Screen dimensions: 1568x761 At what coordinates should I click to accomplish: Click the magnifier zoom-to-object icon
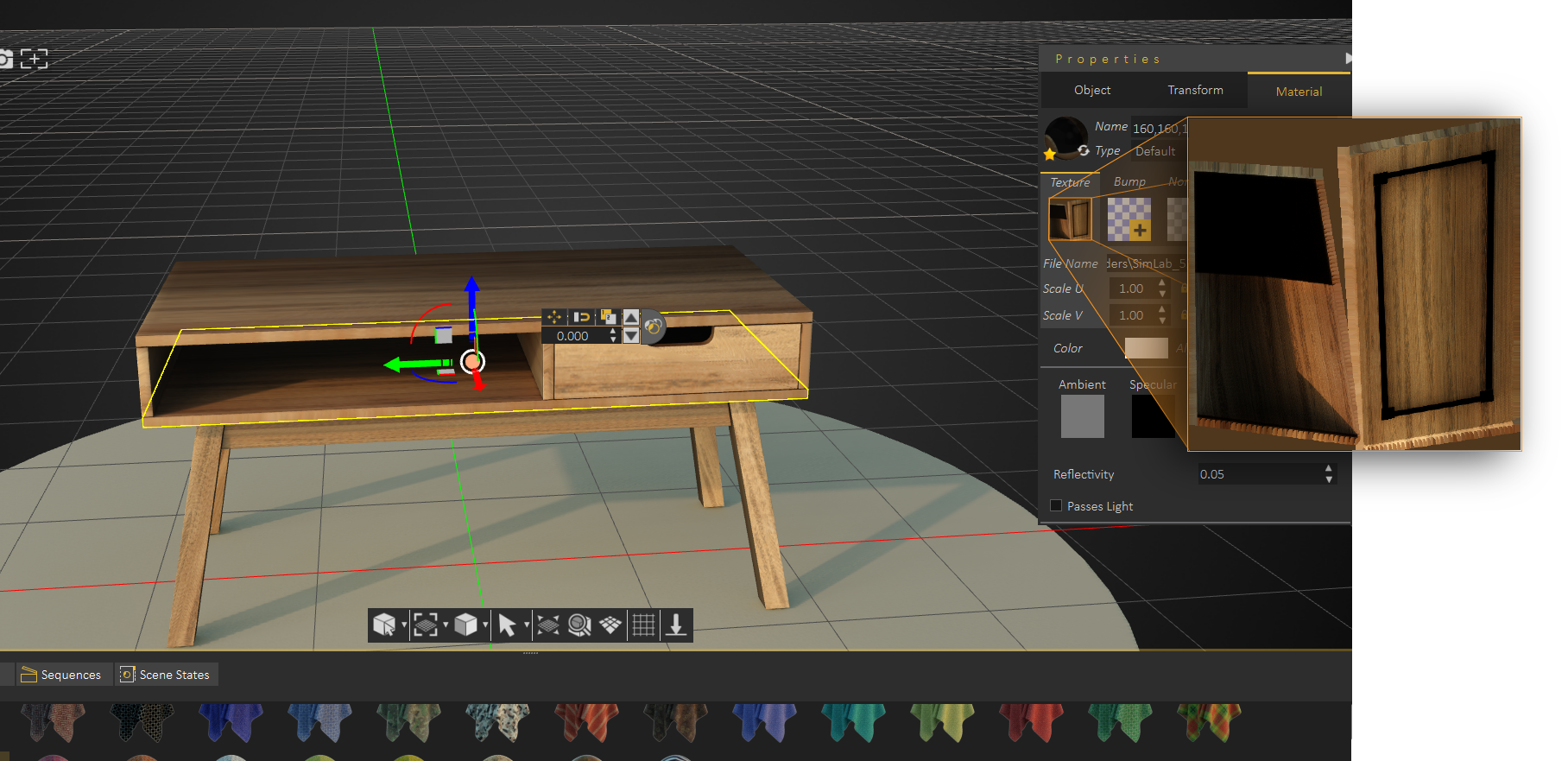(579, 625)
